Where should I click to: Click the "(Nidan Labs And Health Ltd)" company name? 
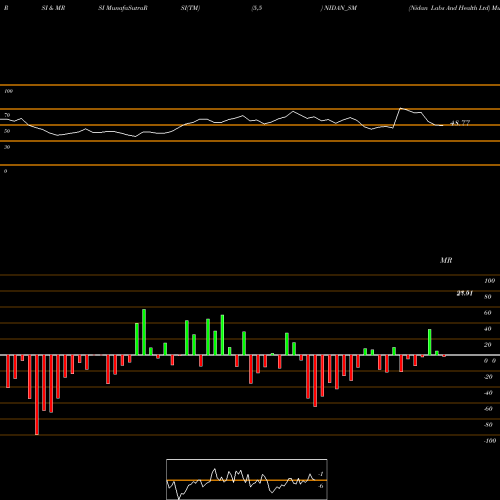[449, 8]
